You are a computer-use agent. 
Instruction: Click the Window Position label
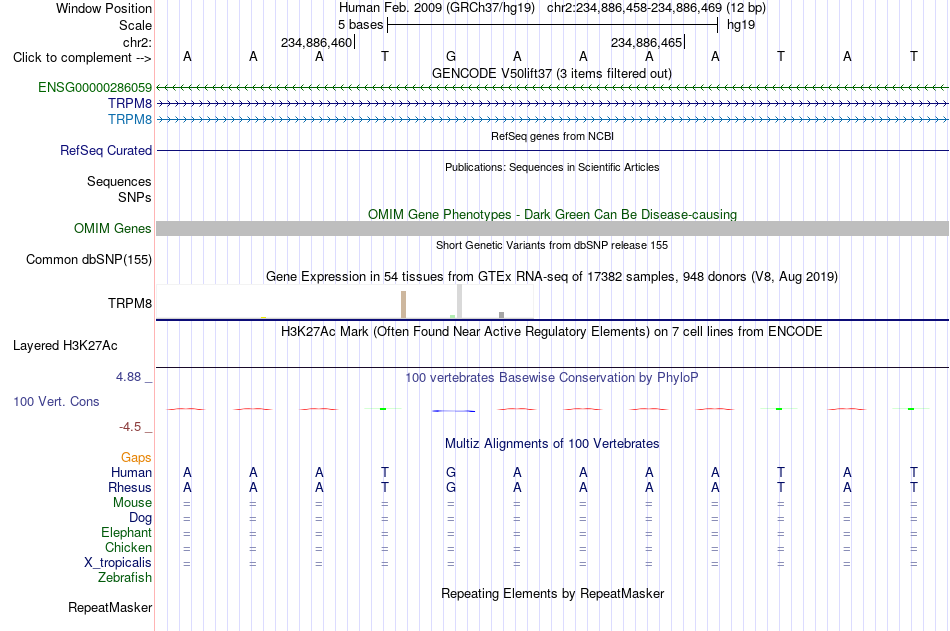pos(104,8)
